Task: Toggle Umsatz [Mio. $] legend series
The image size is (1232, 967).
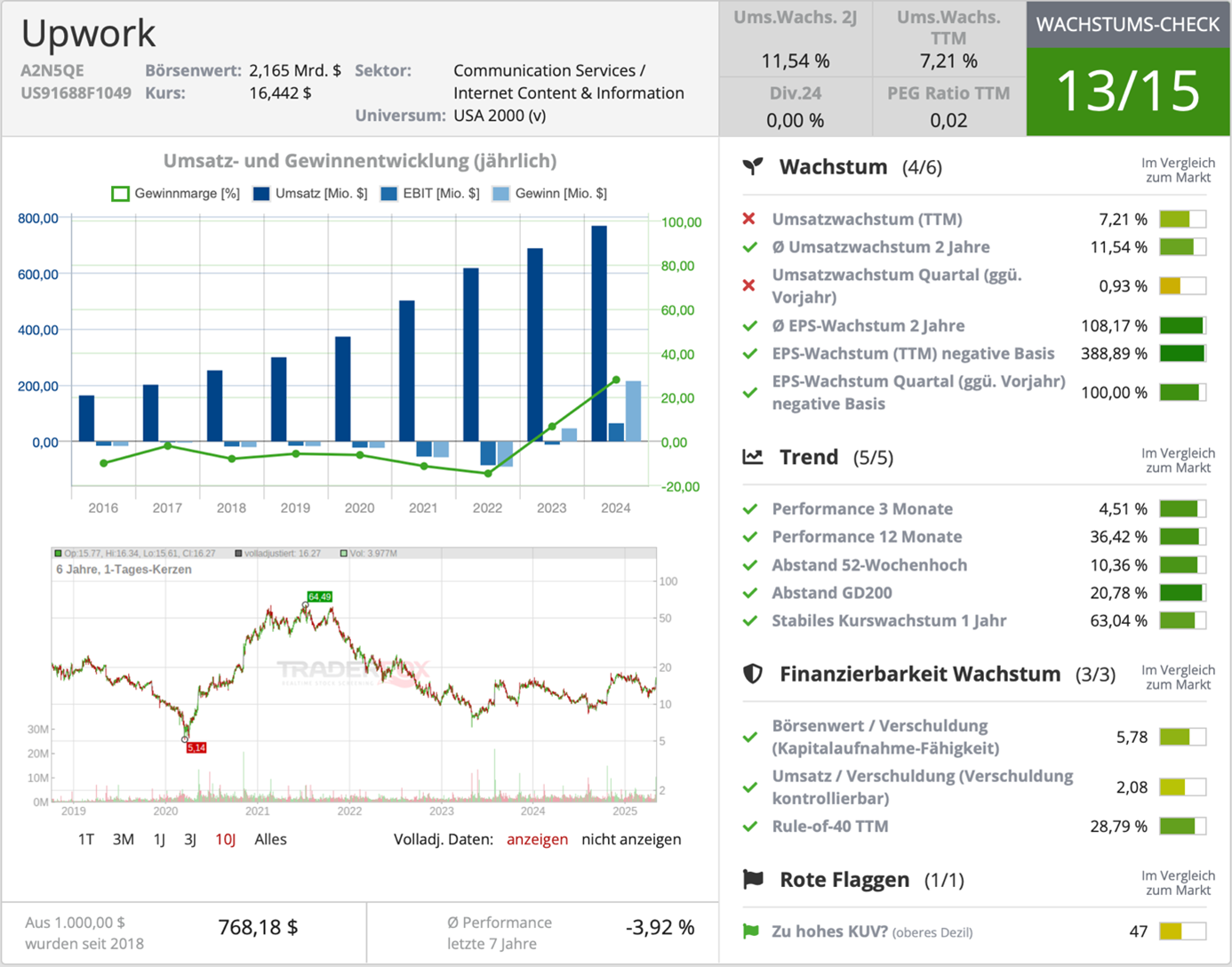Action: coord(309,193)
